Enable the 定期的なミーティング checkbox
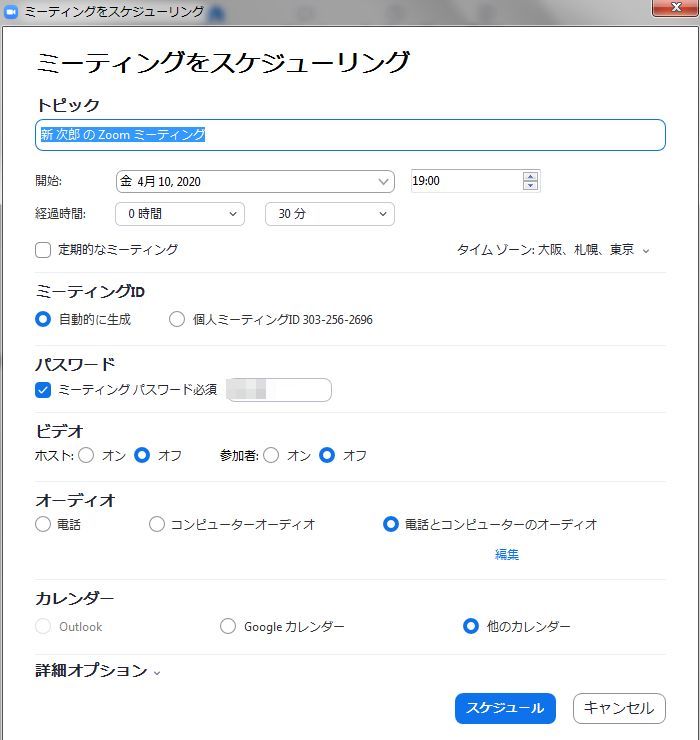700x740 pixels. [43, 250]
